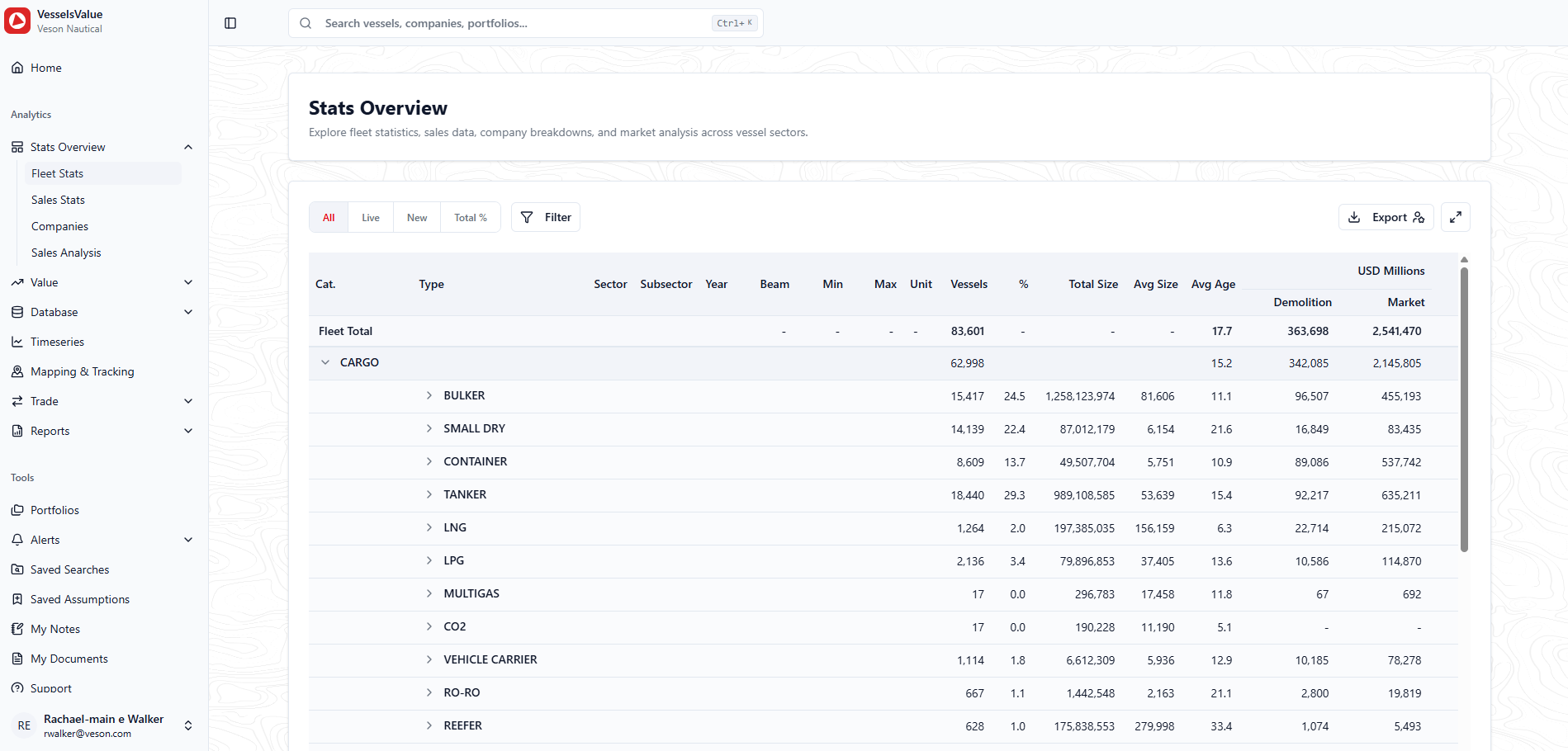Click the Database sidebar icon
Image resolution: width=1568 pixels, height=751 pixels.
(17, 312)
